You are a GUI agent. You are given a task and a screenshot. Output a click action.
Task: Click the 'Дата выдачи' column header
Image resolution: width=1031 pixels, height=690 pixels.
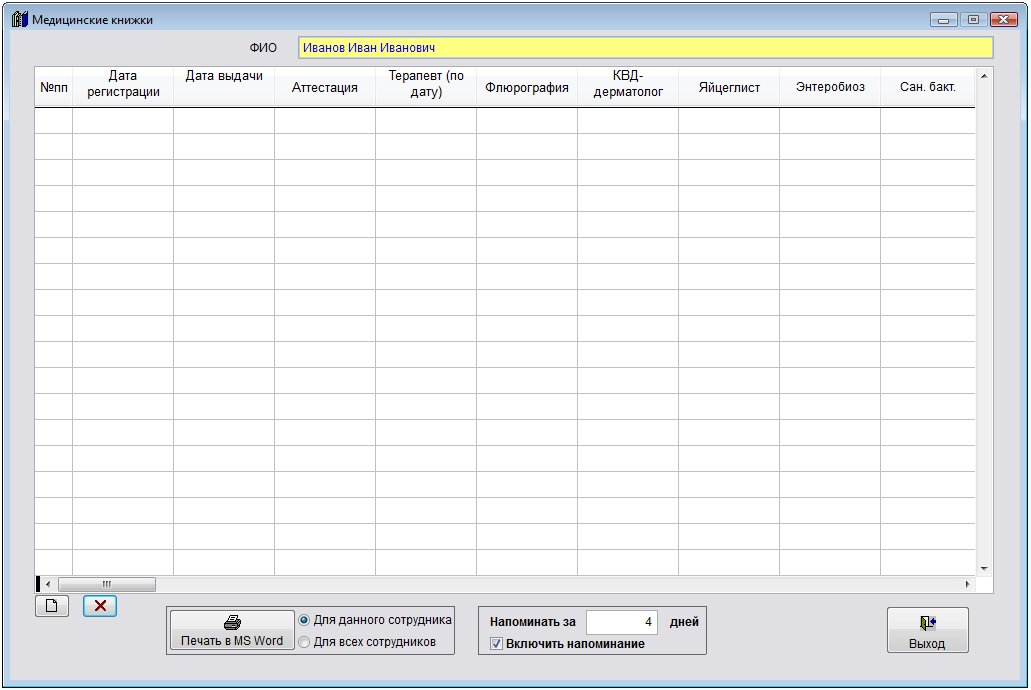click(x=224, y=87)
